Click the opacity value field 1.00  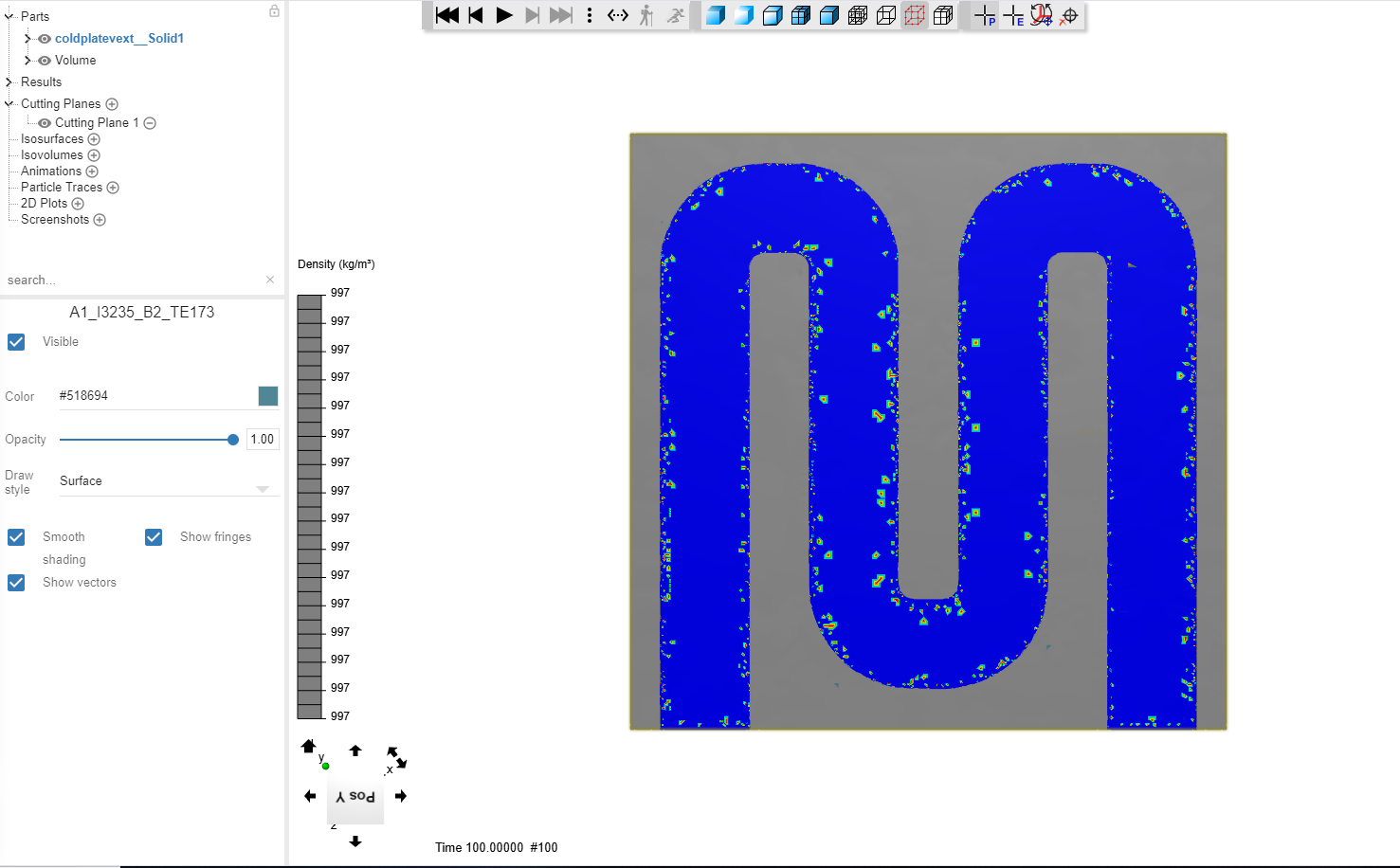click(x=263, y=440)
